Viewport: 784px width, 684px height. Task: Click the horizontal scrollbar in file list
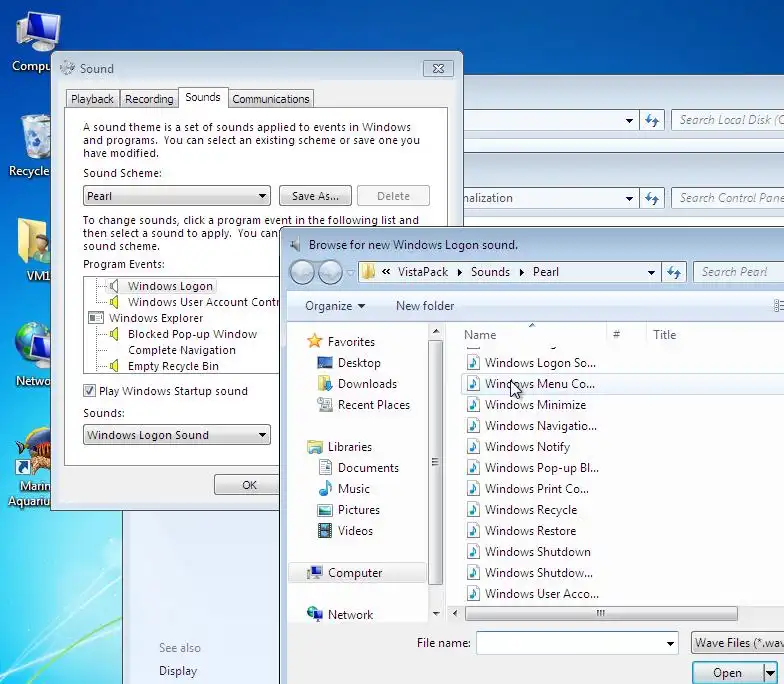[600, 613]
